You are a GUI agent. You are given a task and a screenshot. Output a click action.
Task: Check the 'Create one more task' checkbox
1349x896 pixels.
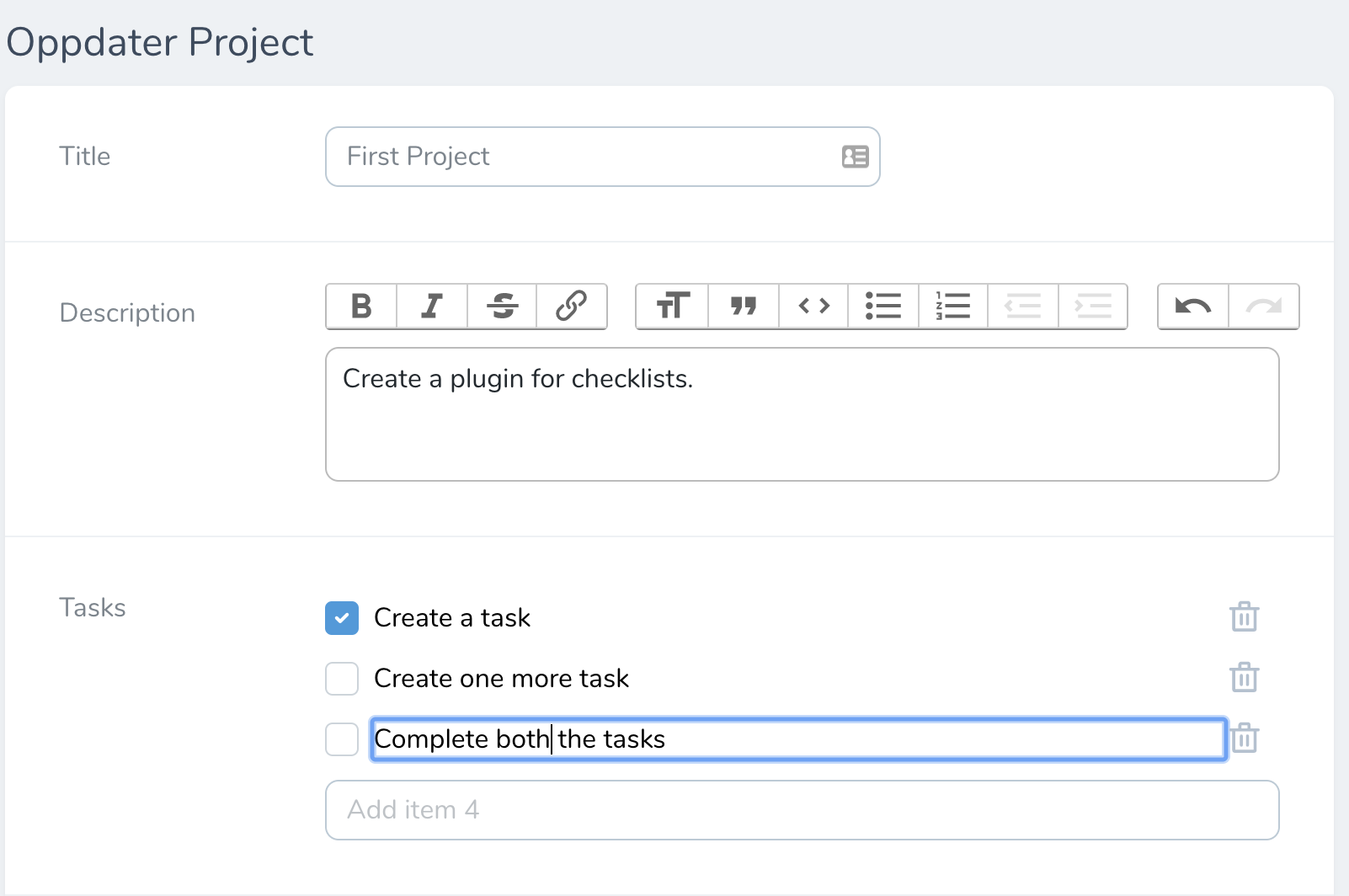click(x=342, y=679)
